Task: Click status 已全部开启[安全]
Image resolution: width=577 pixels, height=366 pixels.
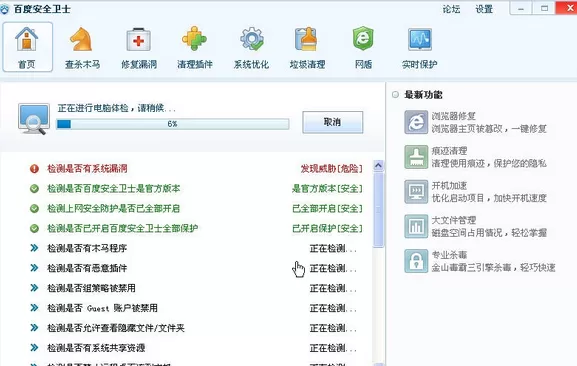Action: 327,209
